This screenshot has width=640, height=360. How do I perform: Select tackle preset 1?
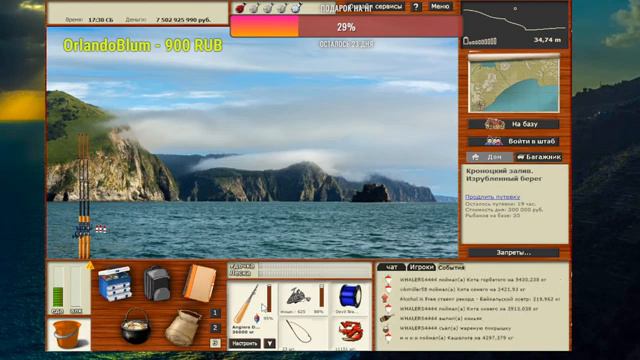pos(216,313)
